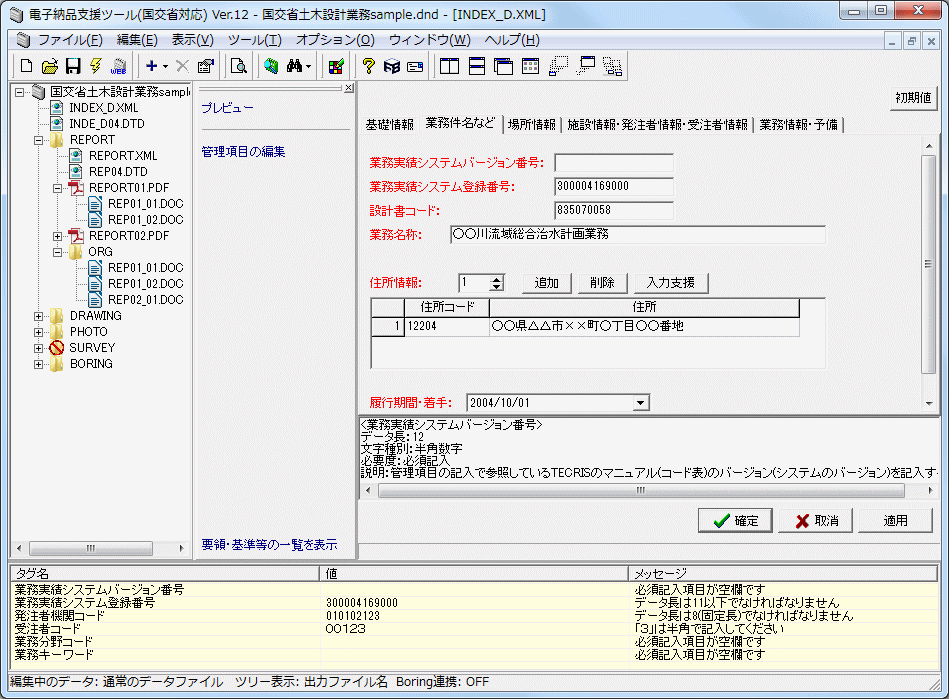The width and height of the screenshot is (949, 699).
Task: Click the third-from-last dotted window layout icon
Action: pos(558,66)
